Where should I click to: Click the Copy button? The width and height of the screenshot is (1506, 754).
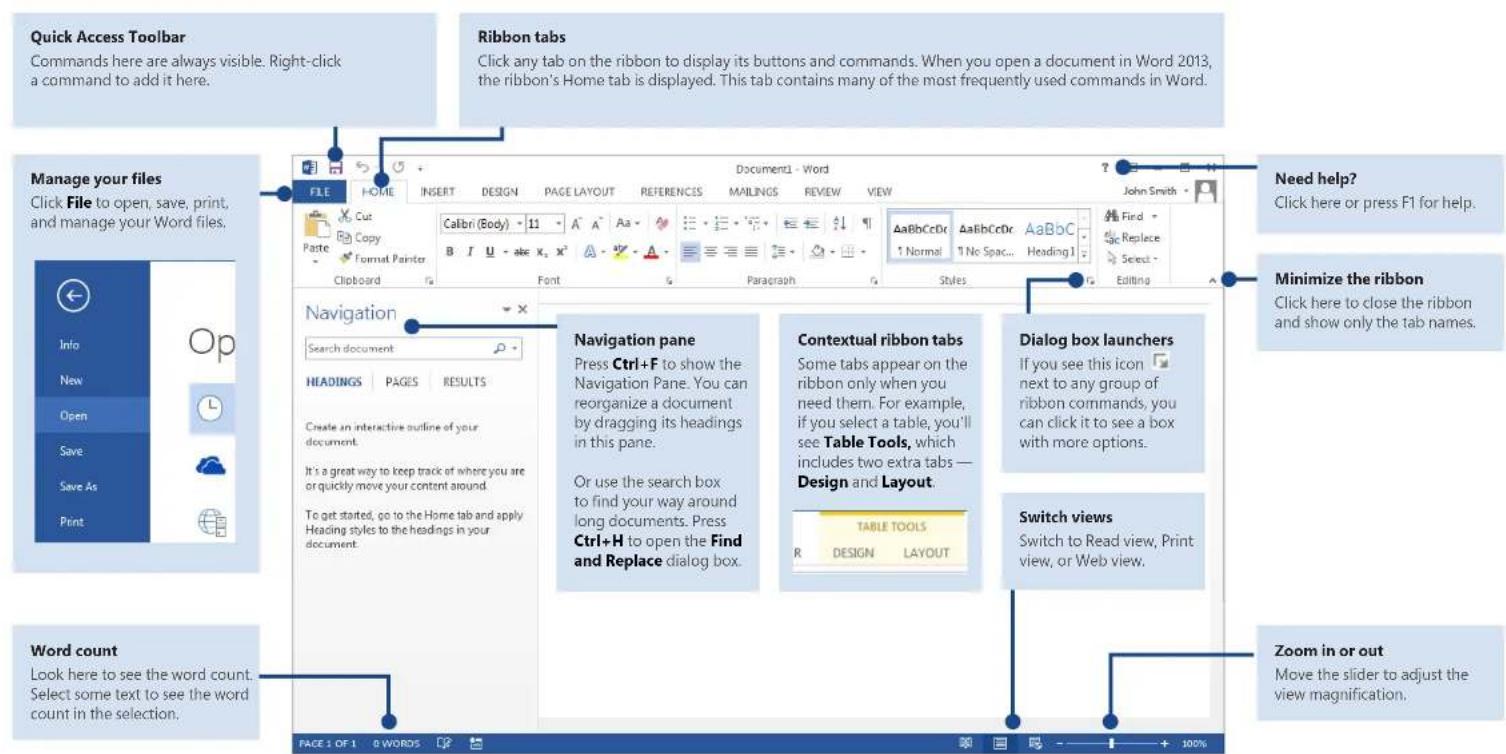[358, 238]
